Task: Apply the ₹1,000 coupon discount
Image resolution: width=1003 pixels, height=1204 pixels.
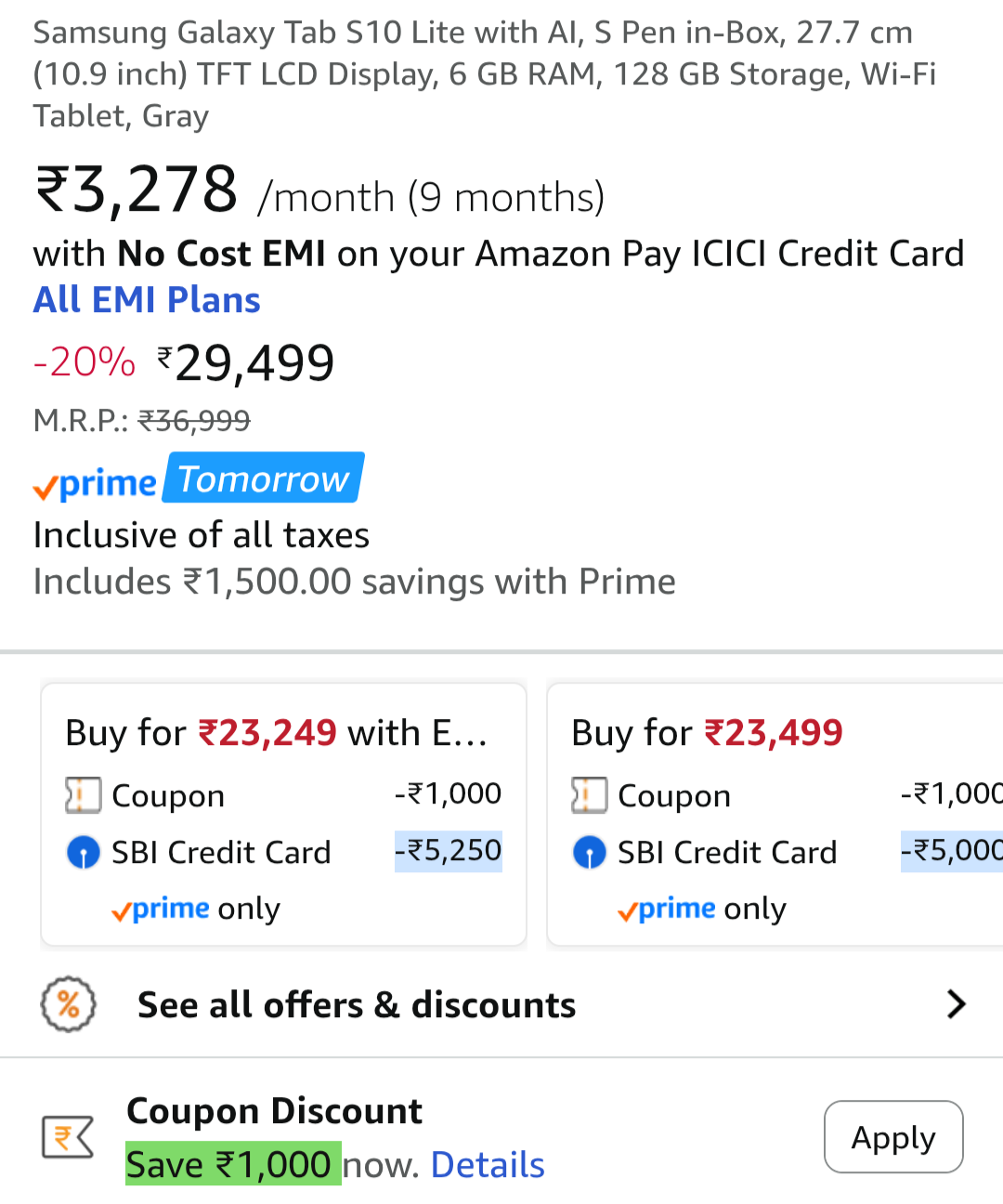Action: pos(892,1137)
